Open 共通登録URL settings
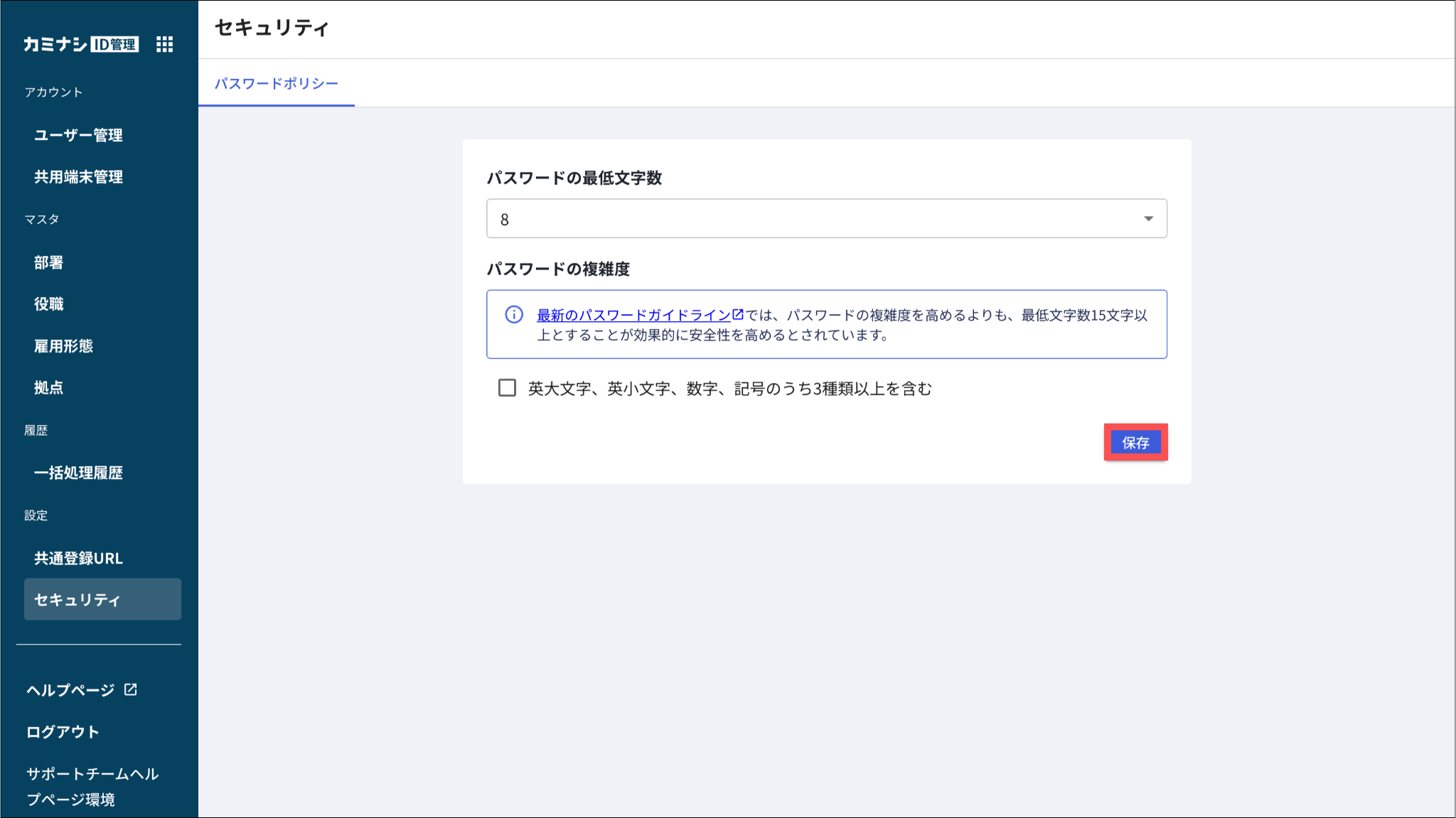This screenshot has width=1456, height=818. coord(78,558)
